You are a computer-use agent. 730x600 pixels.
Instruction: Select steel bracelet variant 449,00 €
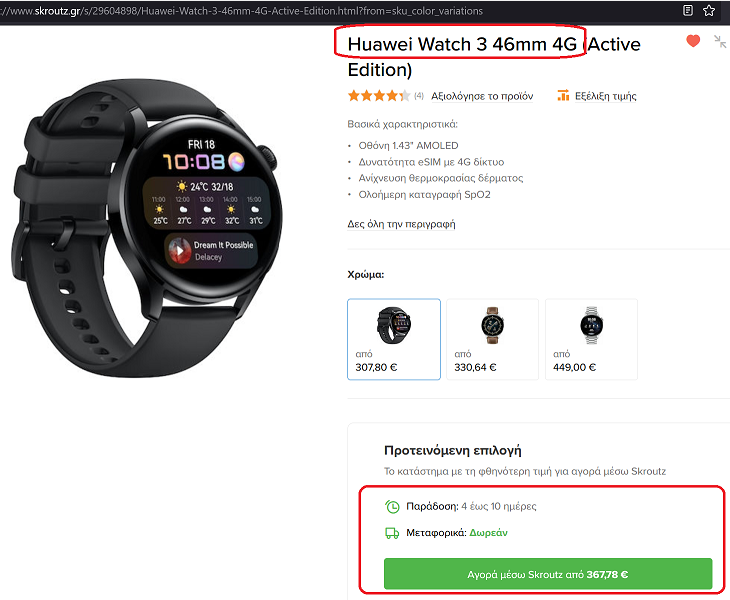[x=591, y=339]
